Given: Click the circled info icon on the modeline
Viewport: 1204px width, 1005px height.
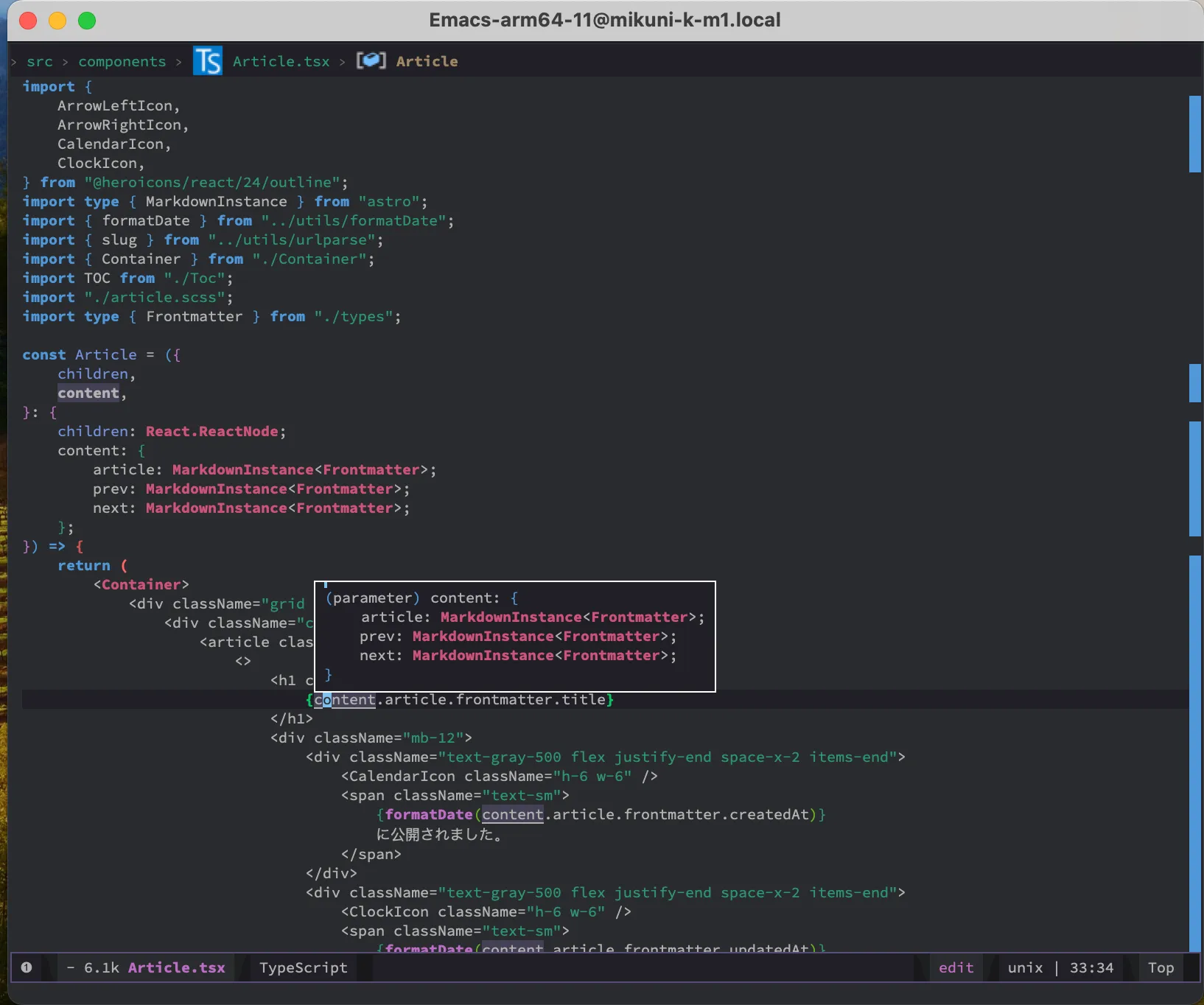Looking at the screenshot, I should point(27,967).
